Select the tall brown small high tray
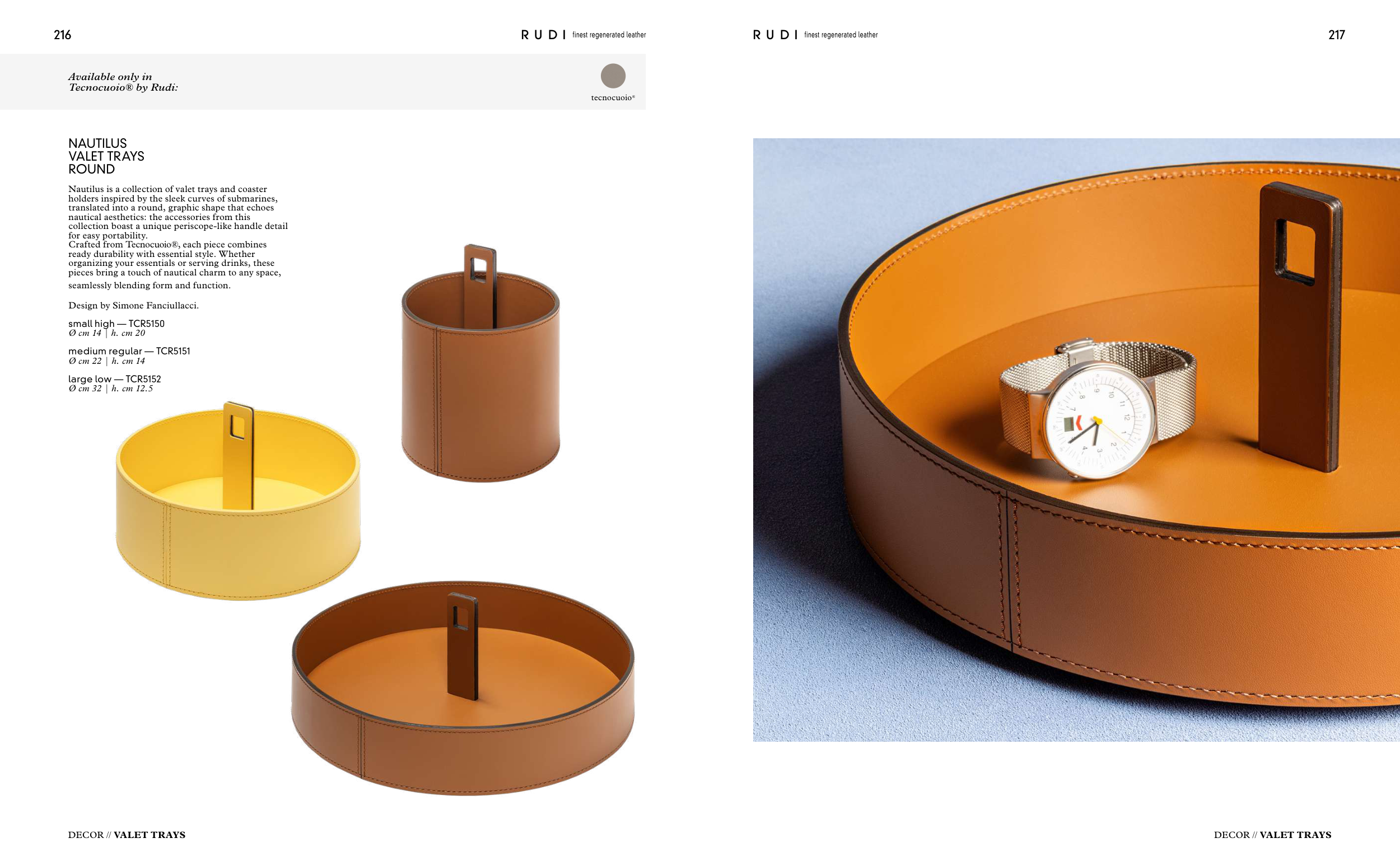The width and height of the screenshot is (1400, 866). [480, 364]
